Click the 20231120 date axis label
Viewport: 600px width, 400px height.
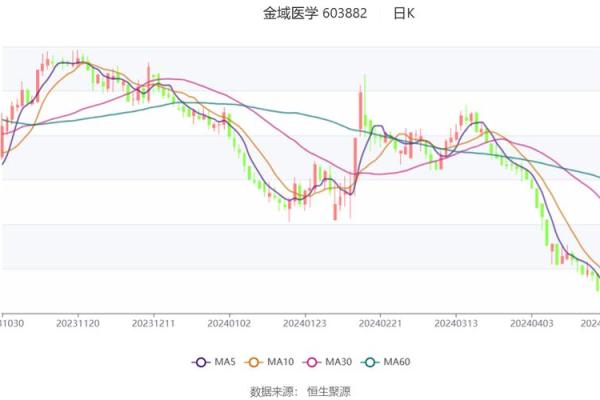78,323
